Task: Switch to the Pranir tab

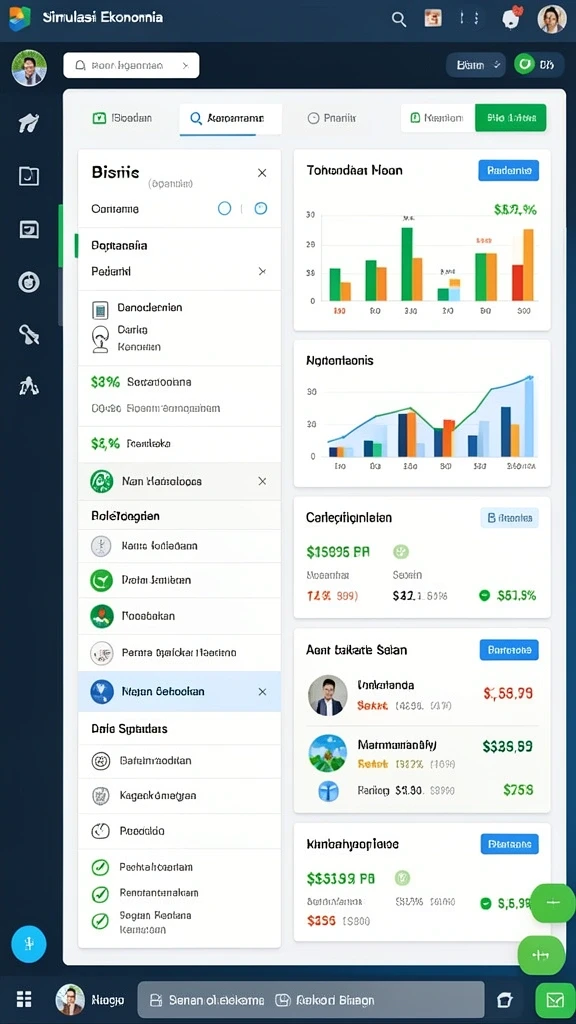Action: [332, 118]
